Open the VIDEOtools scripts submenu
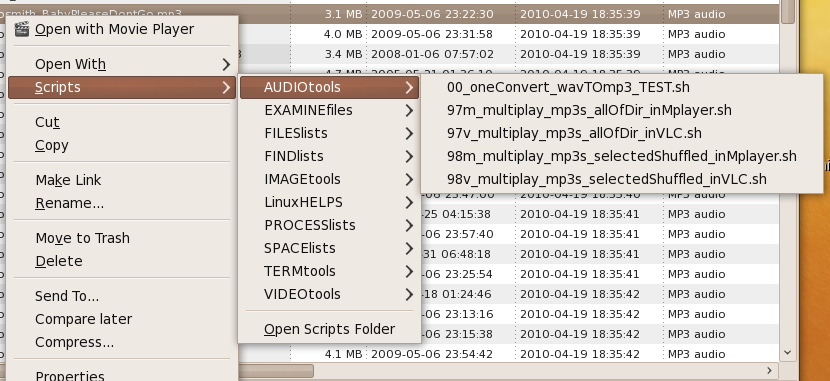The height and width of the screenshot is (381, 830). 329,294
